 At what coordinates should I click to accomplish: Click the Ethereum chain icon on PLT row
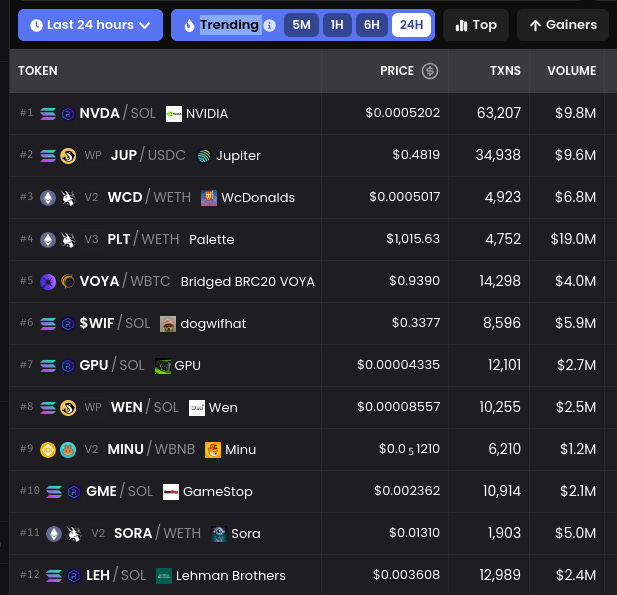48,240
